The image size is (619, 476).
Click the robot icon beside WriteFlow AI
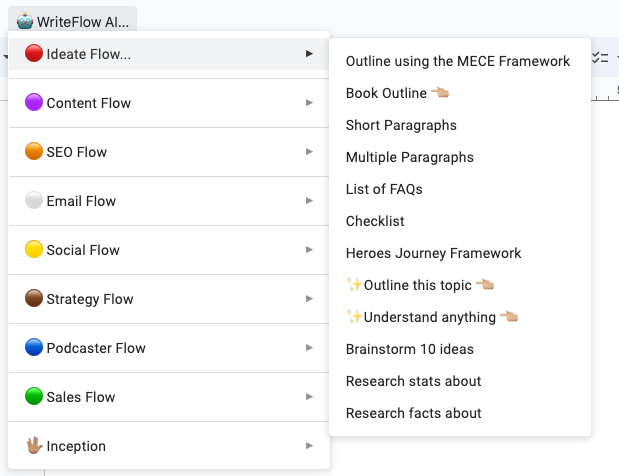(25, 21)
